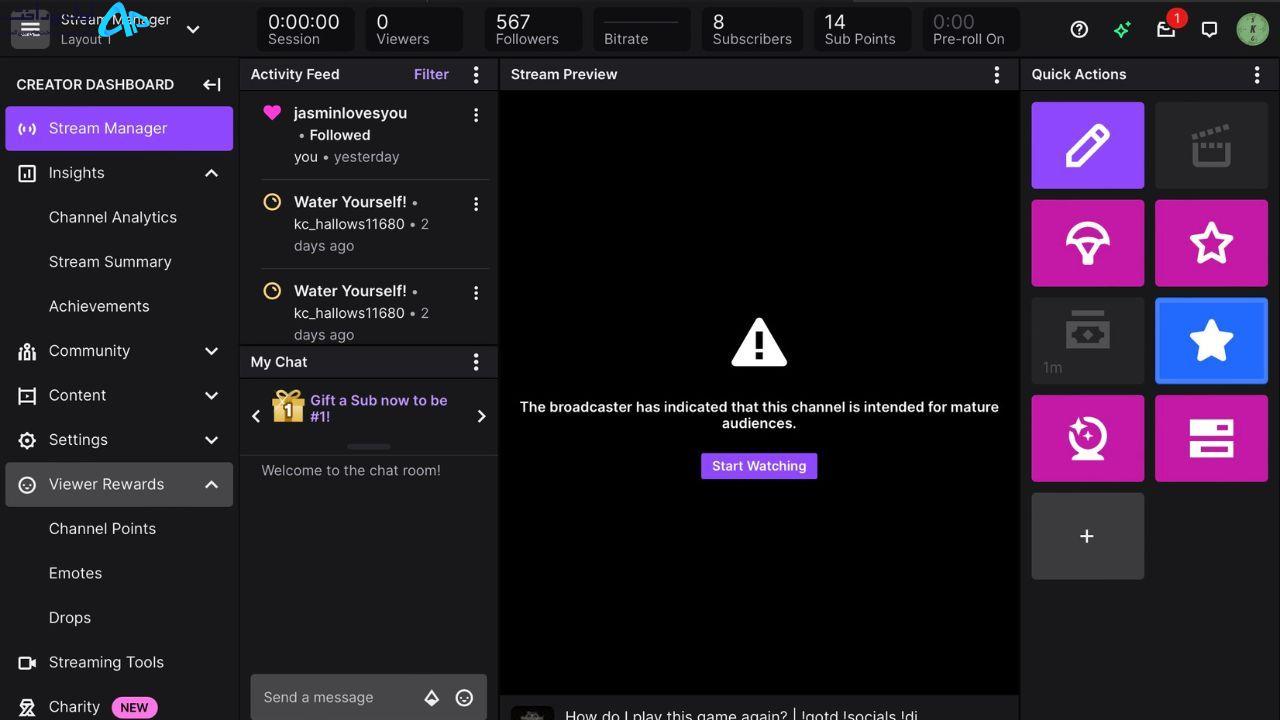Image resolution: width=1280 pixels, height=720 pixels.
Task: Click the 1m ad quick action tile
Action: tap(1088, 341)
